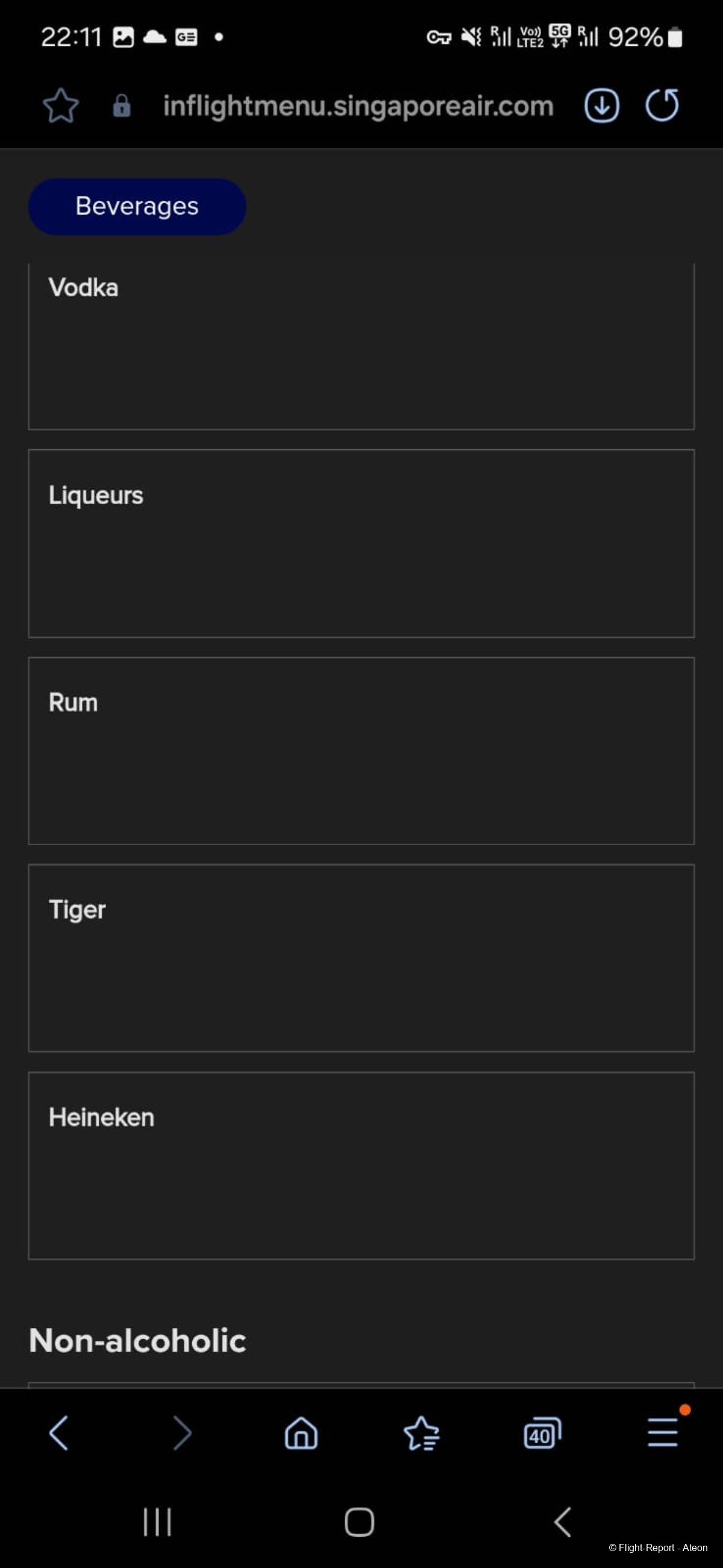Tap the bookmark star icon in address bar
Image resolution: width=723 pixels, height=1568 pixels.
[61, 106]
